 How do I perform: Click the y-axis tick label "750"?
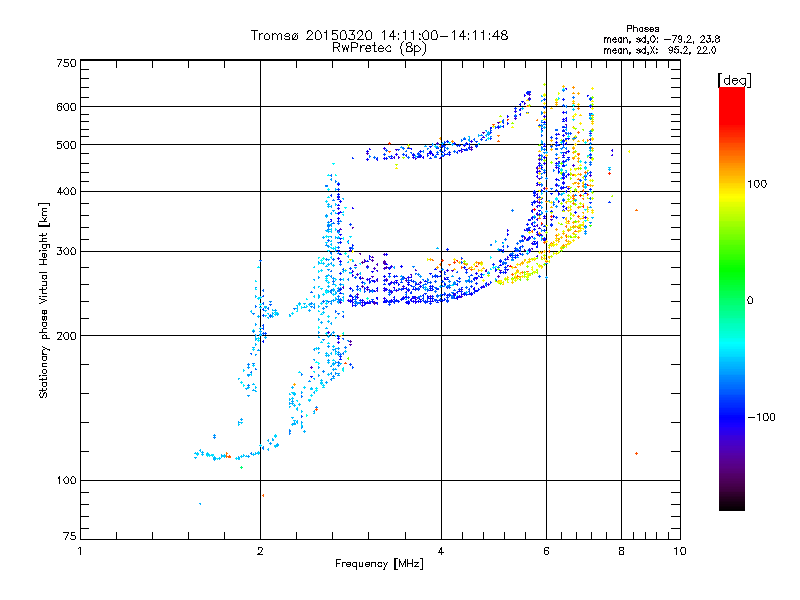tap(66, 63)
